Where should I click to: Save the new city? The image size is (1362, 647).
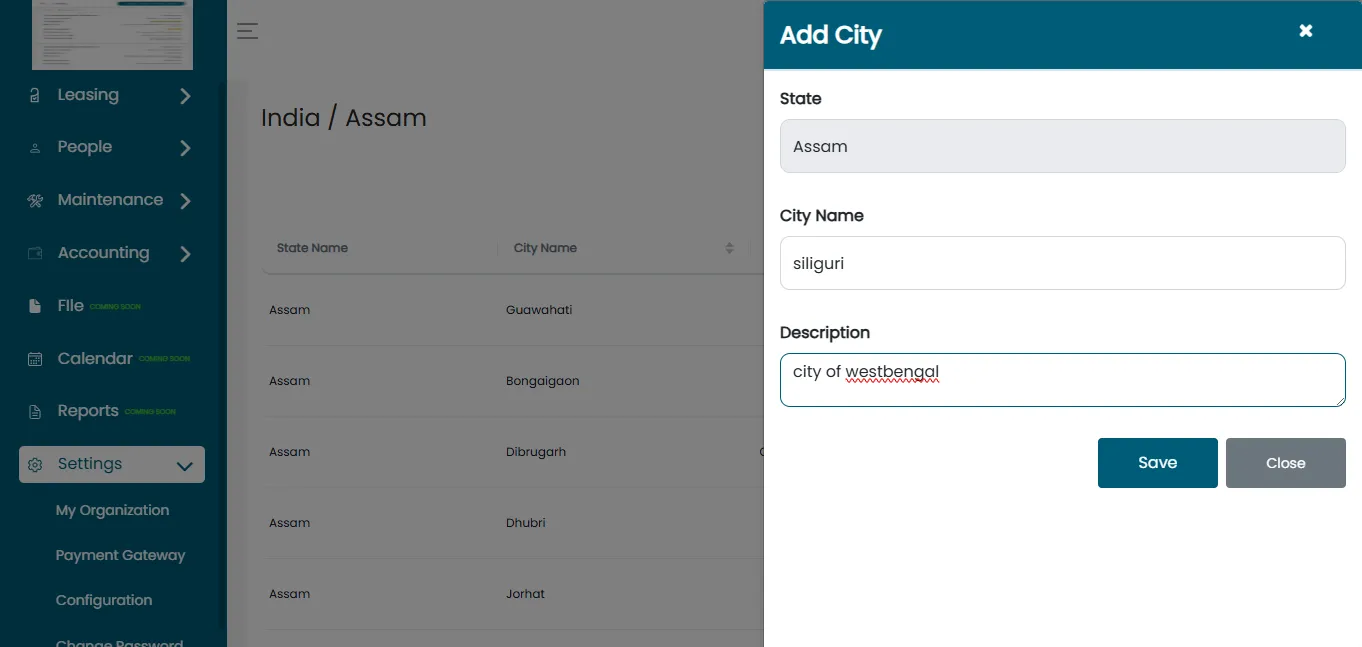coord(1157,463)
